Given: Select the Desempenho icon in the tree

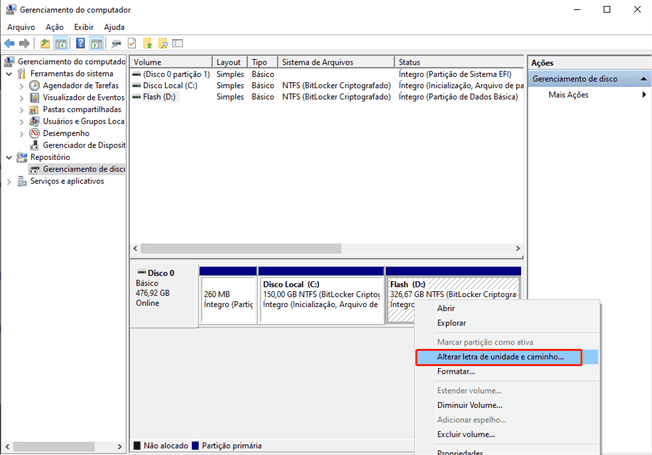Looking at the screenshot, I should (35, 133).
